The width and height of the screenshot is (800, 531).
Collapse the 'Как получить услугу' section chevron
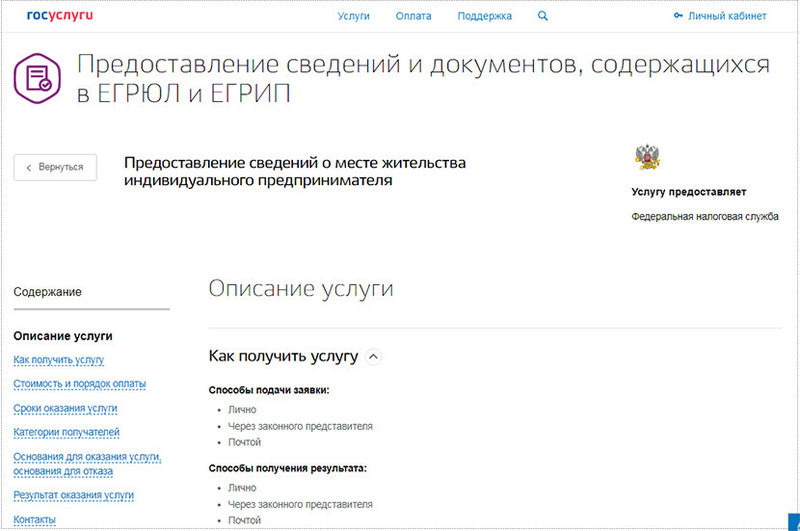(373, 357)
